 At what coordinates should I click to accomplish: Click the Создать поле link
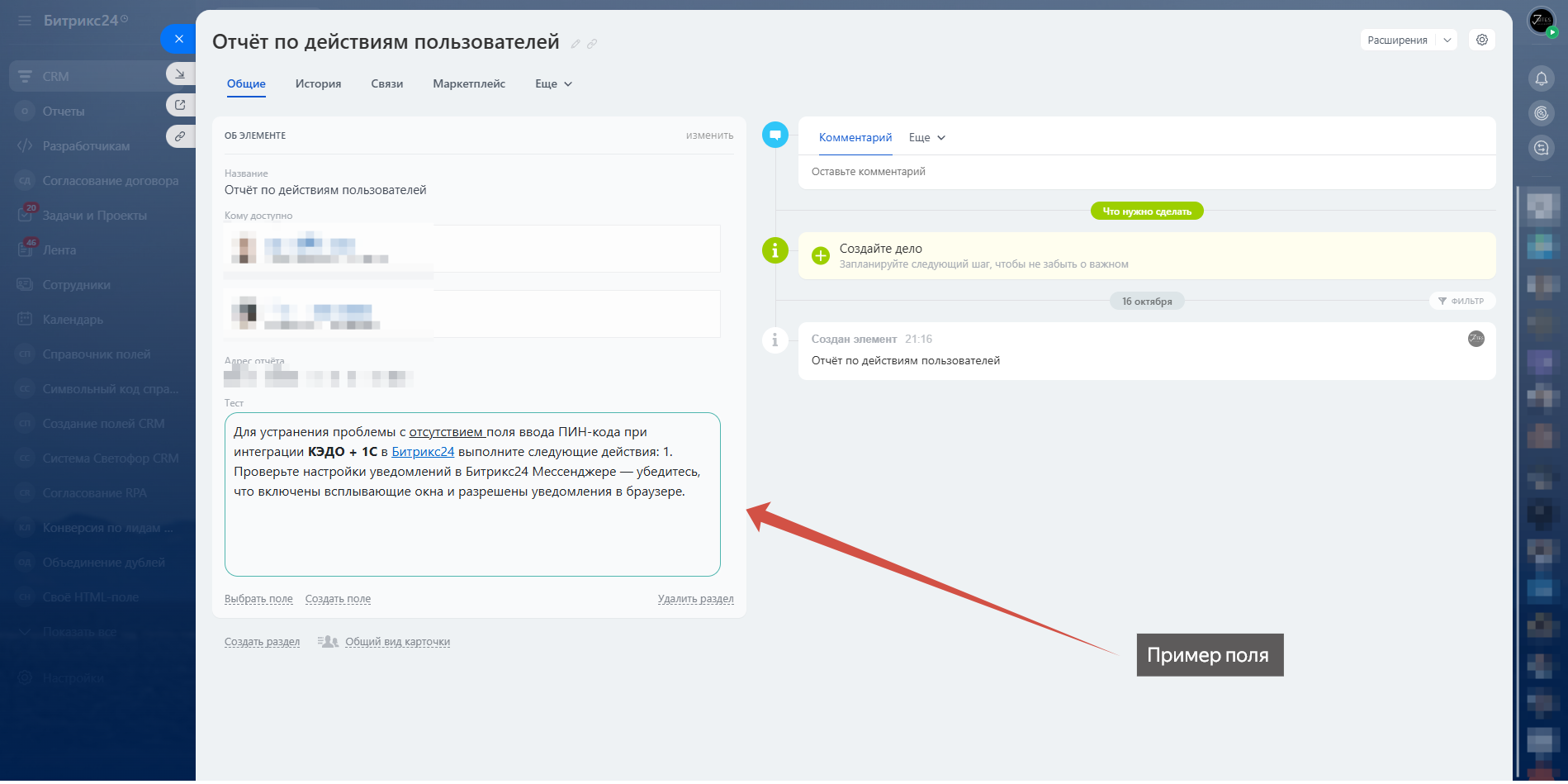pyautogui.click(x=338, y=599)
